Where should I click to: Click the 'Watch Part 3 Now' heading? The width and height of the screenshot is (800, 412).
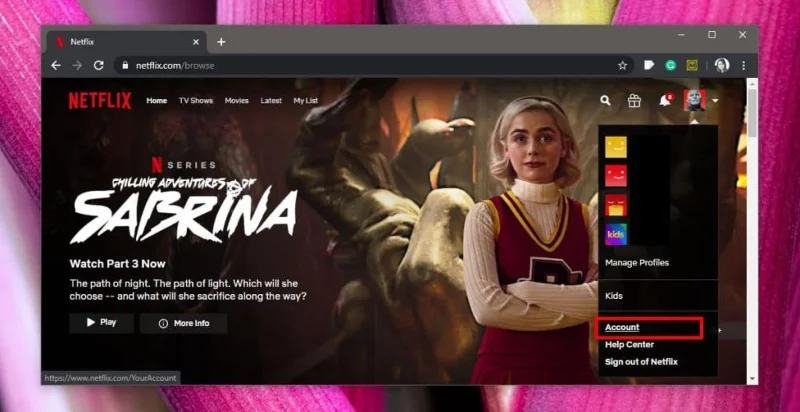coord(117,264)
